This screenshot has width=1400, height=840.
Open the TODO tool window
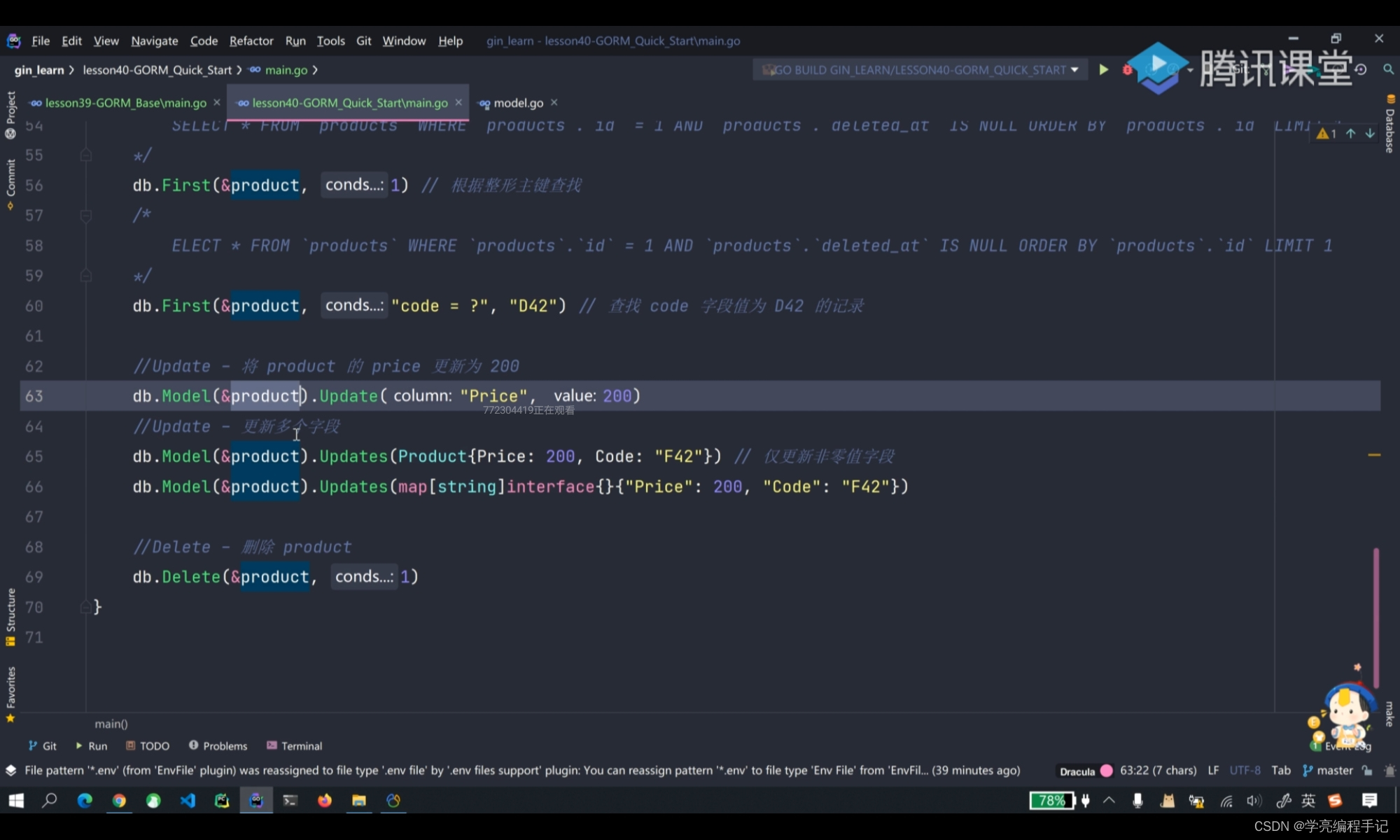pos(148,746)
